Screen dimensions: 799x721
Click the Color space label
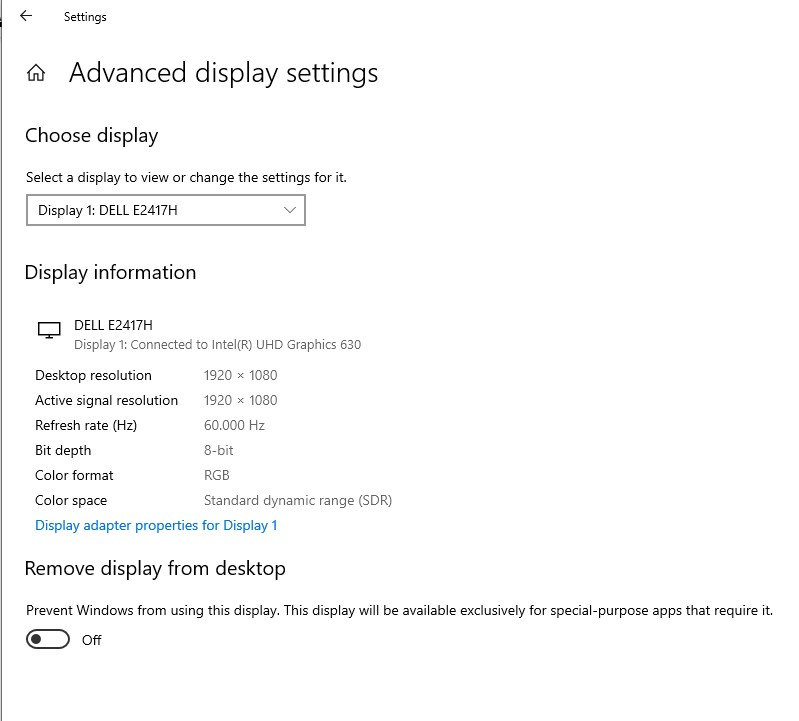coord(71,500)
